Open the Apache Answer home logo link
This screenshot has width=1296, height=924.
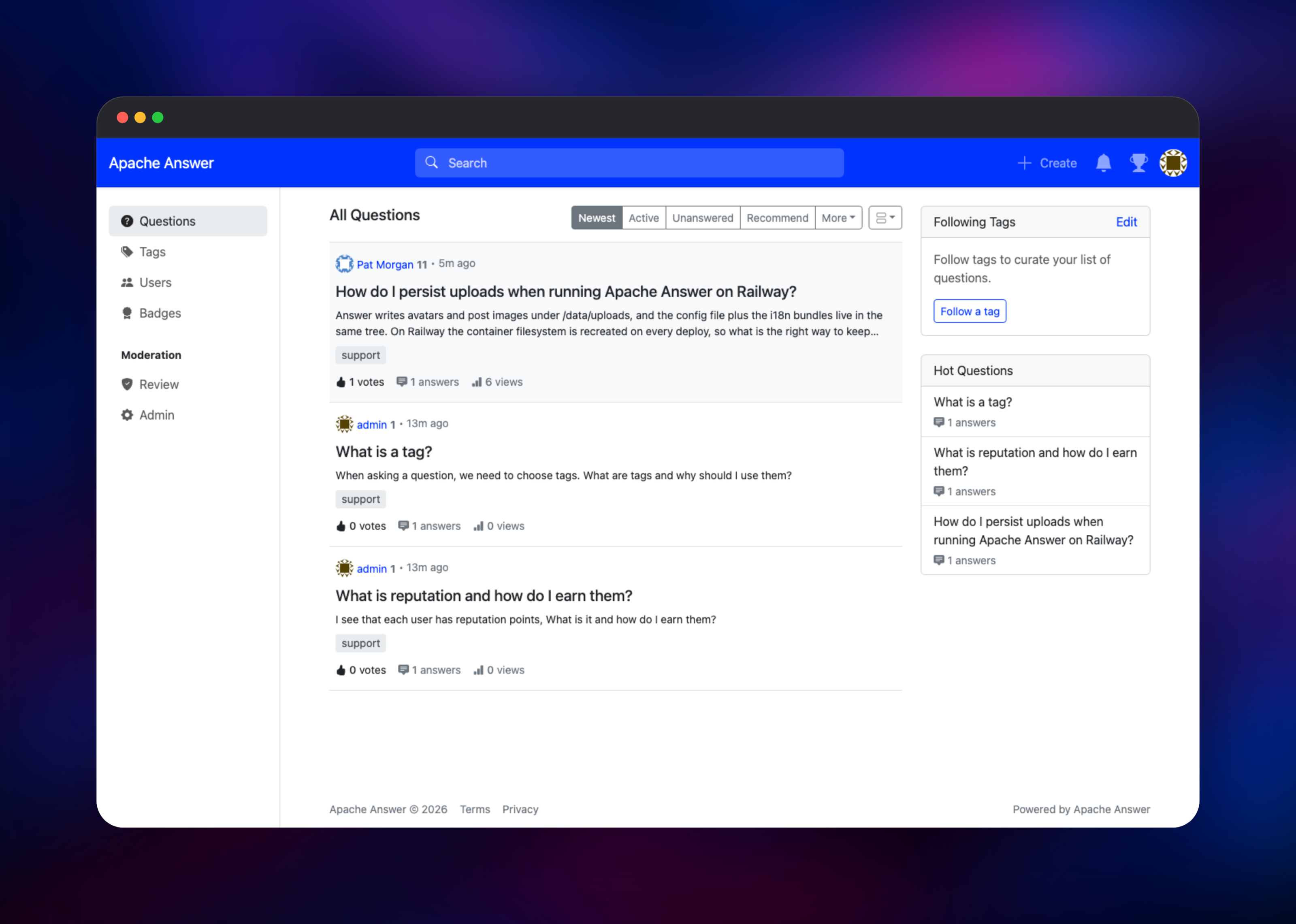161,163
